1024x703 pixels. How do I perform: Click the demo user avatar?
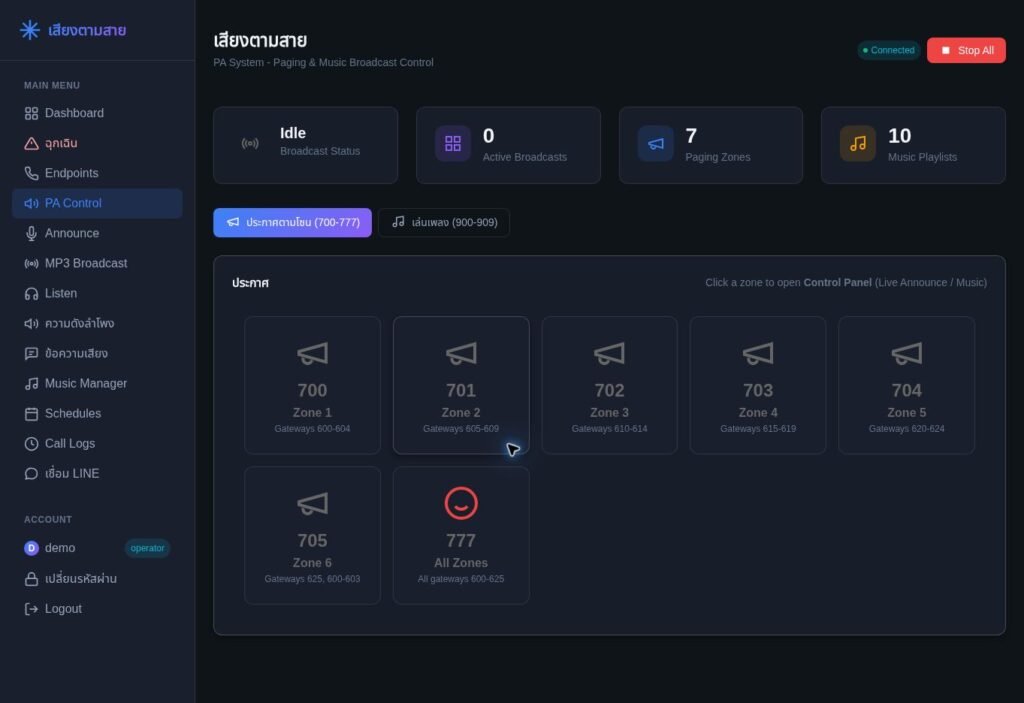click(31, 548)
